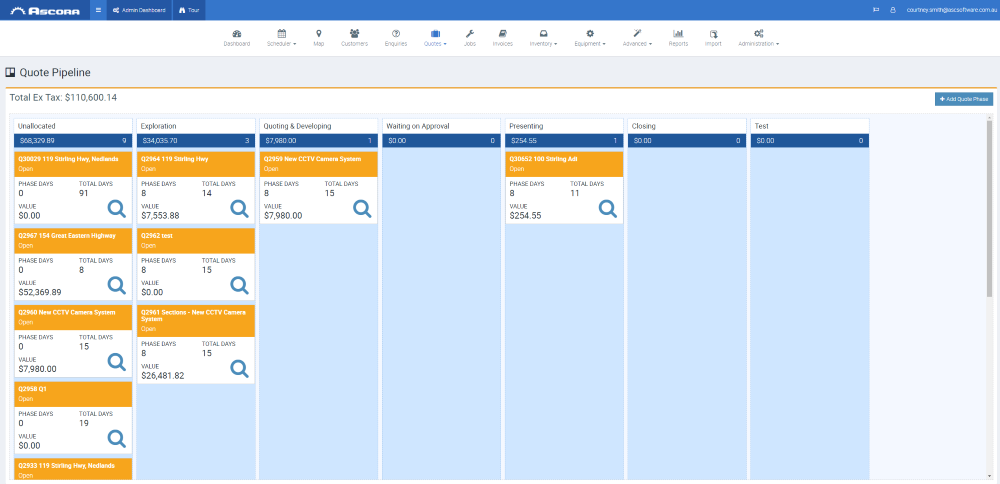This screenshot has width=1000, height=484.
Task: Open the Q2959 New CCTV Camera System card
Action: (x=318, y=187)
